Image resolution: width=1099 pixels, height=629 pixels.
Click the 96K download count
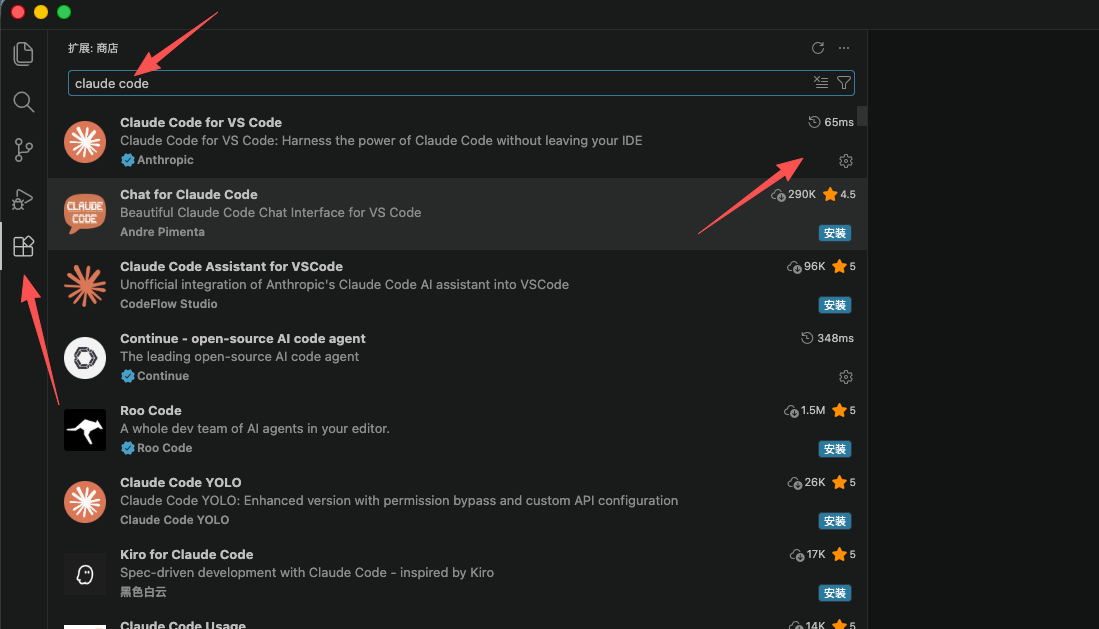tap(806, 266)
